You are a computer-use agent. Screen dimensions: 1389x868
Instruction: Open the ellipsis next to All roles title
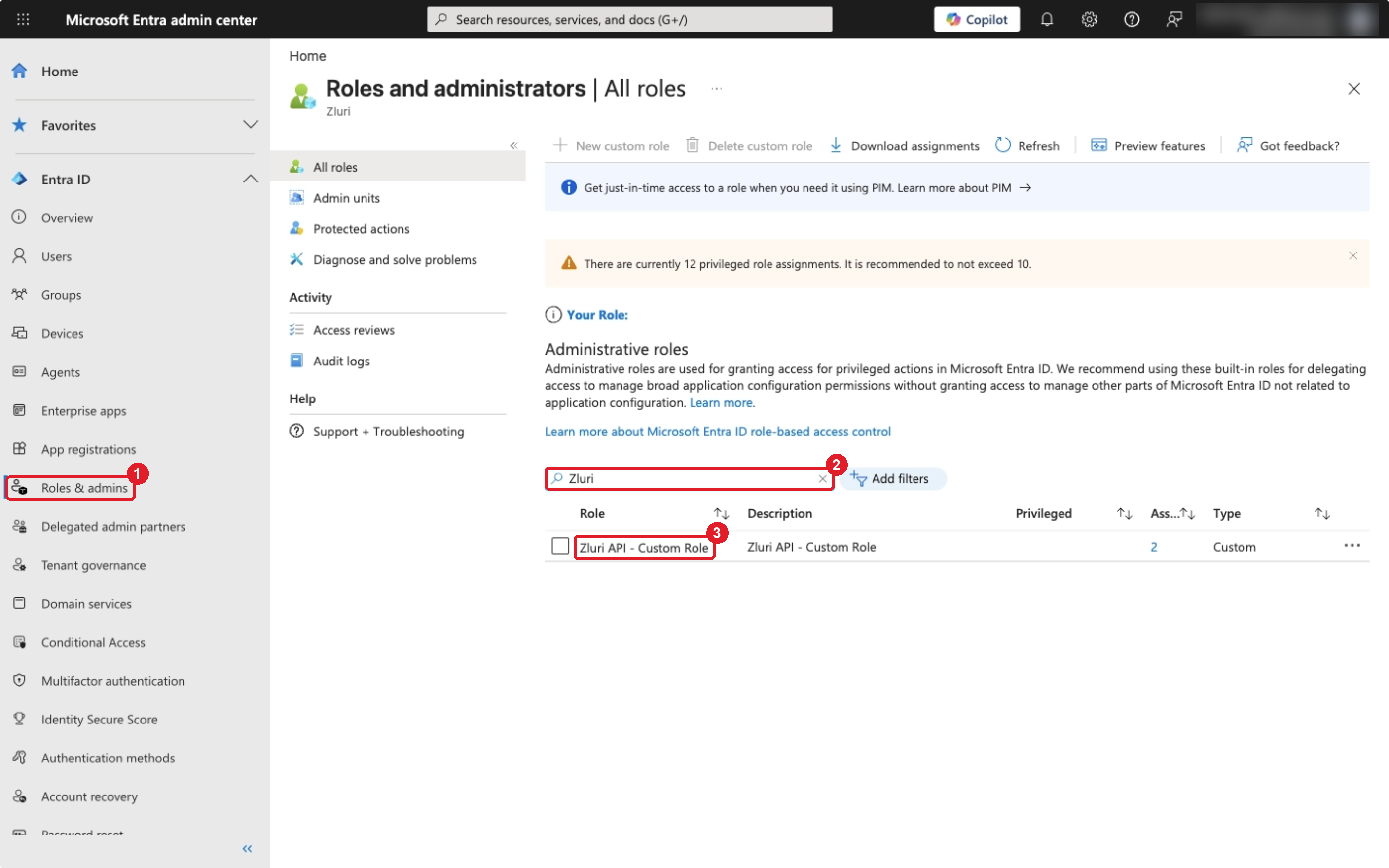point(716,89)
